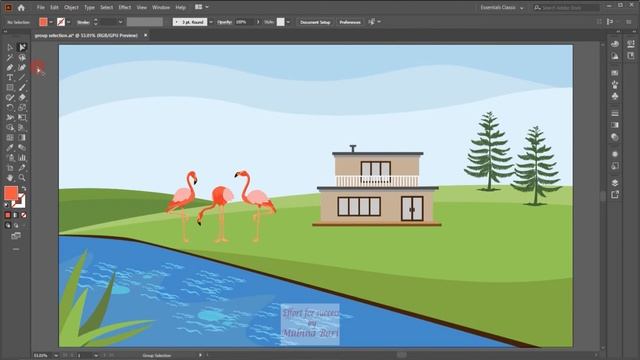Open the stroke color dropdown in Control bar
Image resolution: width=640 pixels, height=360 pixels.
[x=69, y=22]
